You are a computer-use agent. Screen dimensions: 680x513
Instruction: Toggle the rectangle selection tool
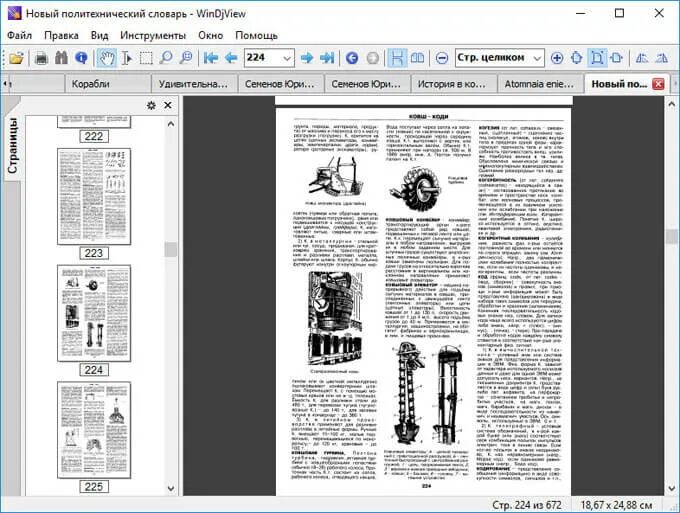[146, 58]
